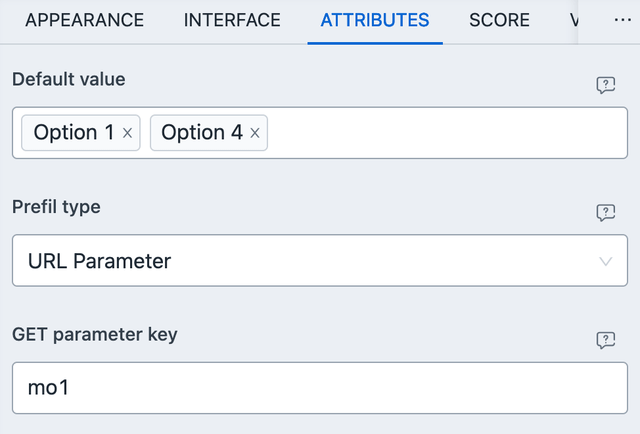Go to the INTERFACE tab
640x434 pixels.
(232, 20)
